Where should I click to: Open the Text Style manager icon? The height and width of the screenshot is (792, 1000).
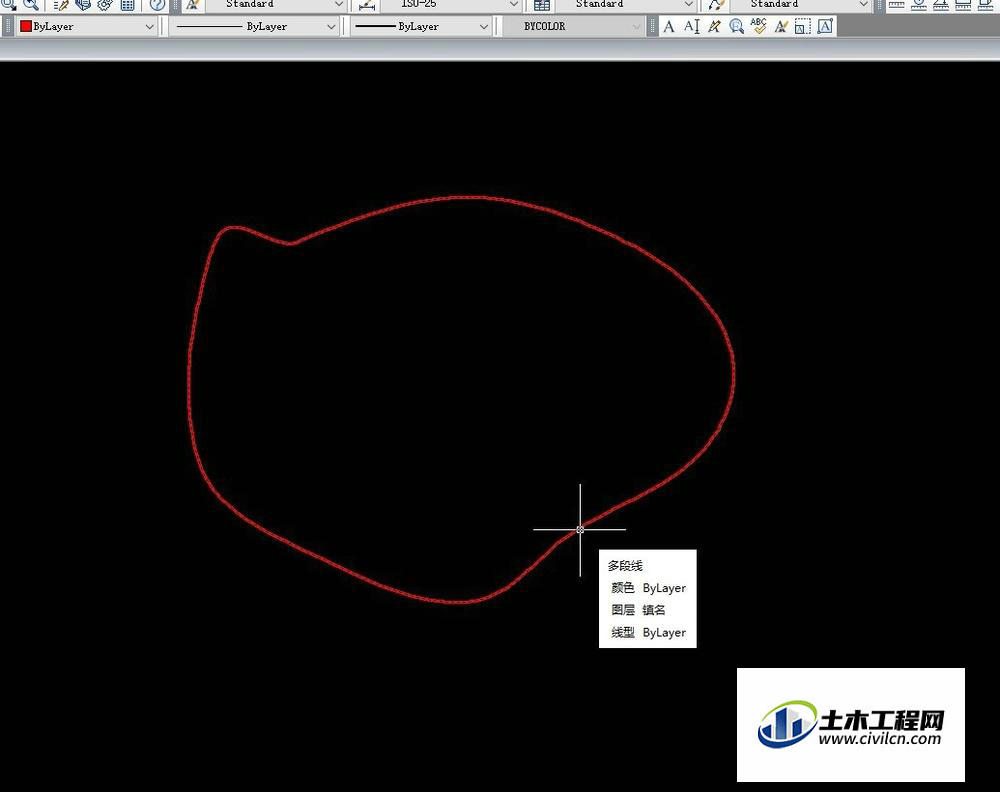pos(193,4)
